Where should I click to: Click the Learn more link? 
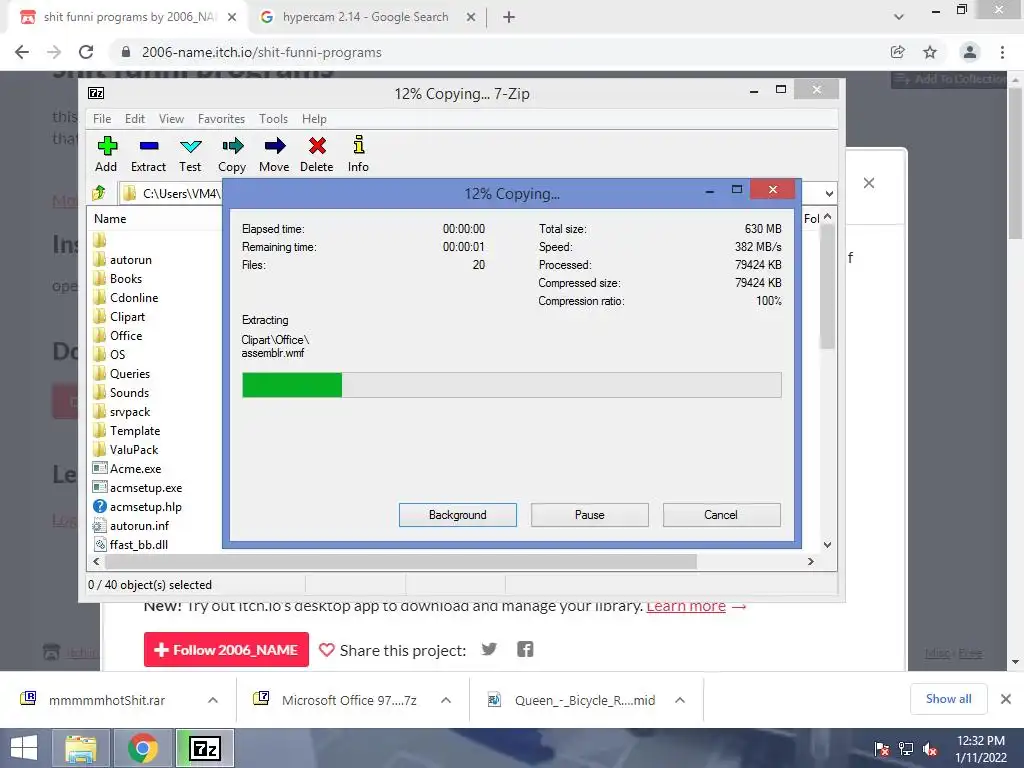[x=686, y=606]
